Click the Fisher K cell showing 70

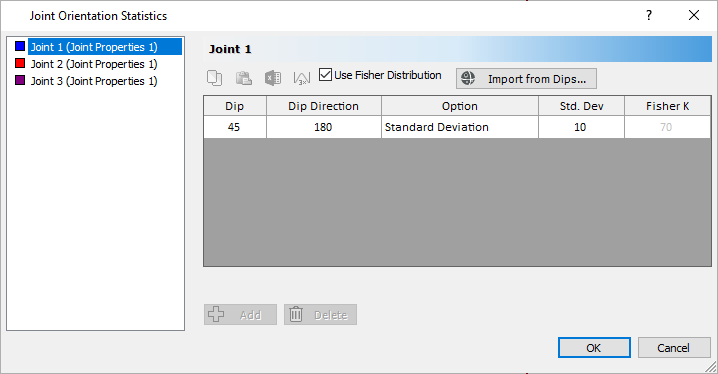click(667, 127)
